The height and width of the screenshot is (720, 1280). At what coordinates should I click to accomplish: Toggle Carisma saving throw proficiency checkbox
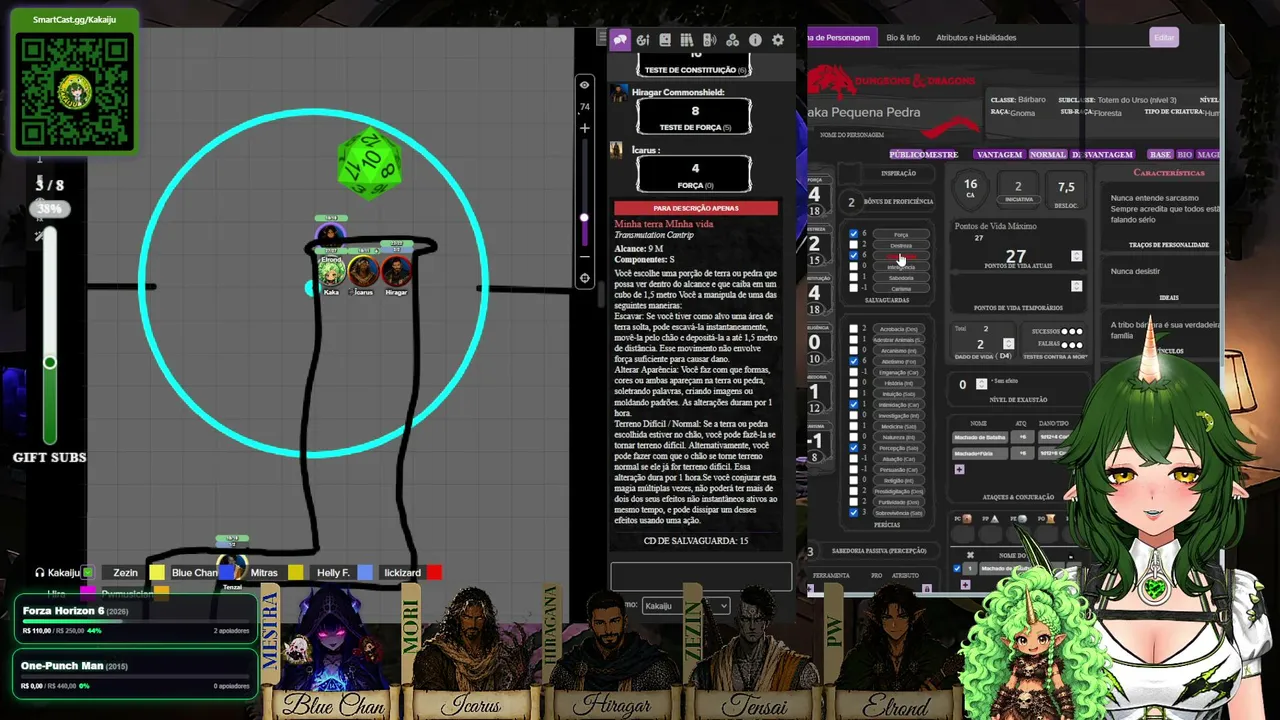(x=853, y=288)
